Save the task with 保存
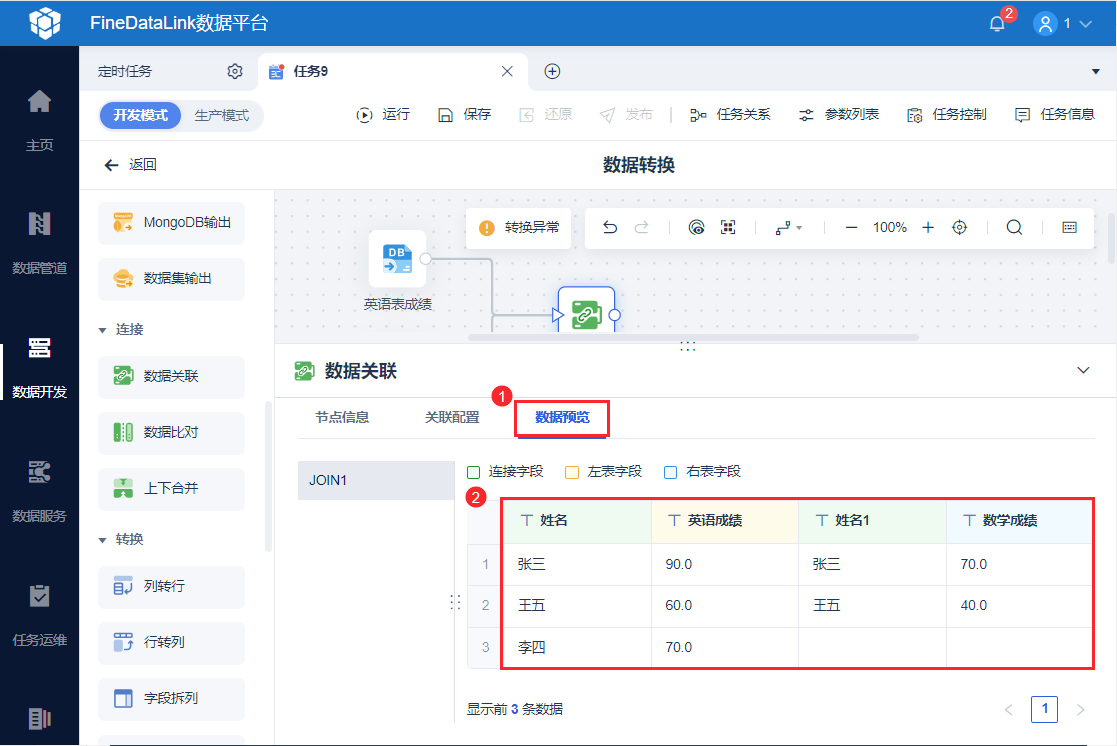 [x=464, y=115]
